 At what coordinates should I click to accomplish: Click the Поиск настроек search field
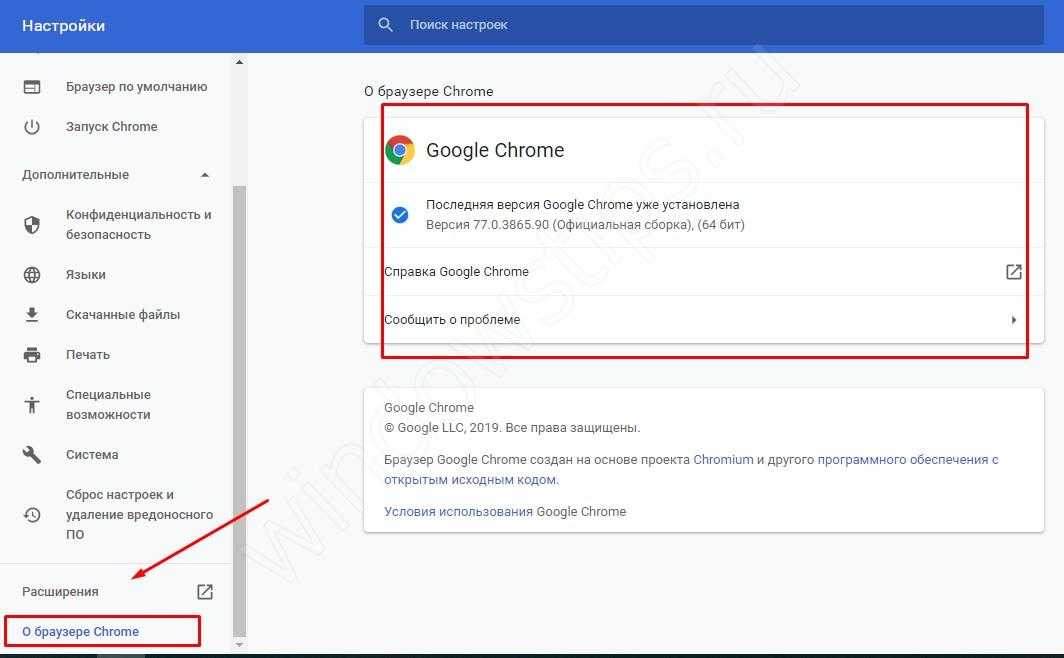point(700,25)
